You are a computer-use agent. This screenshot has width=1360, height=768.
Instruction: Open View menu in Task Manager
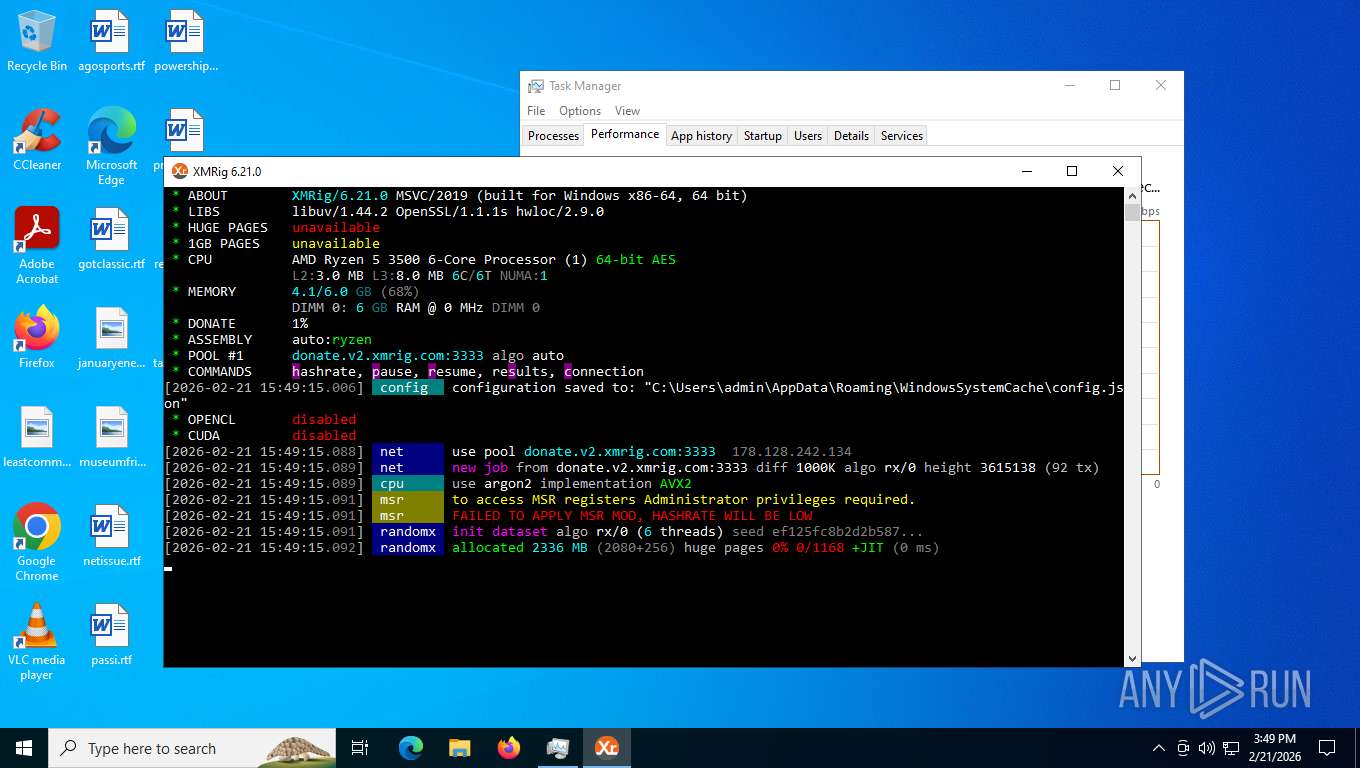coord(627,111)
